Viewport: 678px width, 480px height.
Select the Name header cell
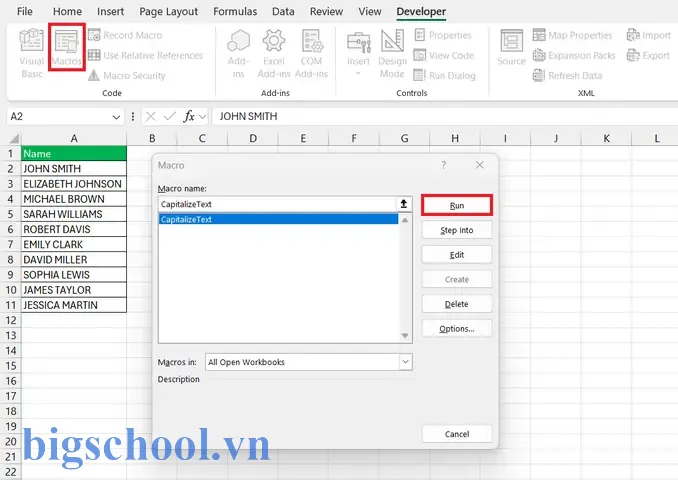74,154
